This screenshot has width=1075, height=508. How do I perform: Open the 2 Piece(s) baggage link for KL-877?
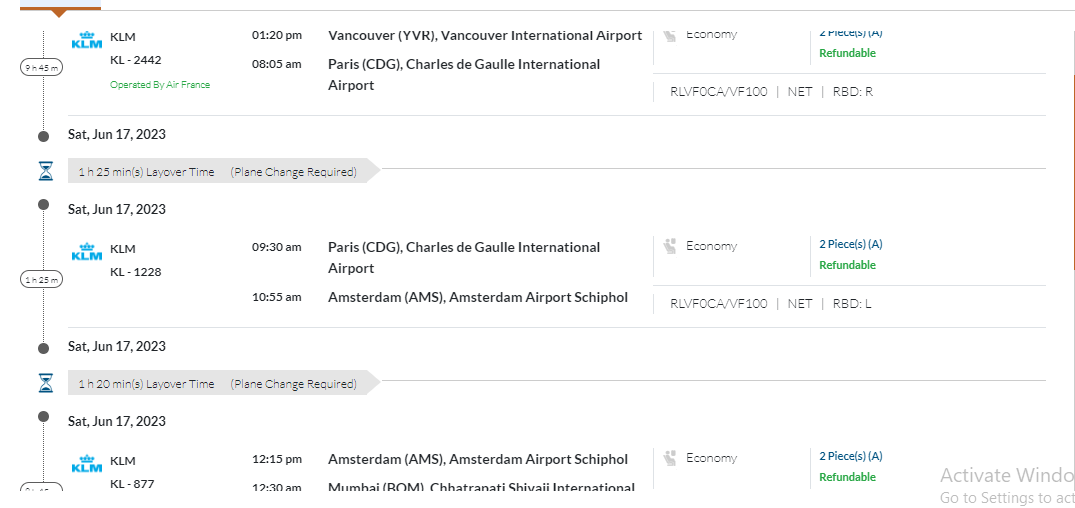[850, 456]
